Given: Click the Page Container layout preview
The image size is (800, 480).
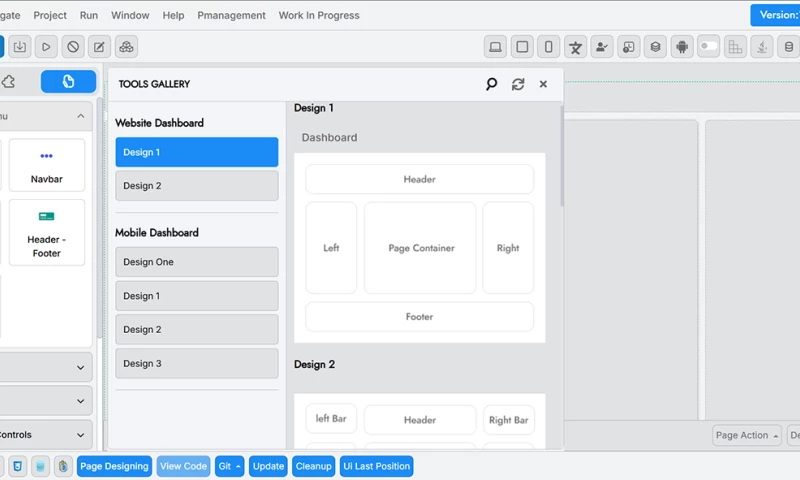Looking at the screenshot, I should pyautogui.click(x=420, y=248).
